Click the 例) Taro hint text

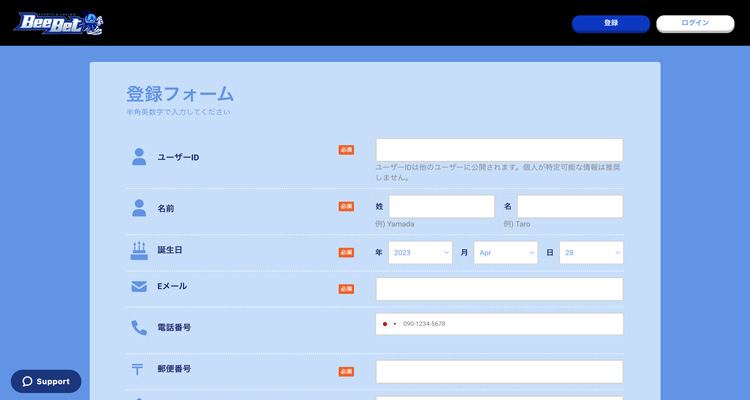coord(517,224)
